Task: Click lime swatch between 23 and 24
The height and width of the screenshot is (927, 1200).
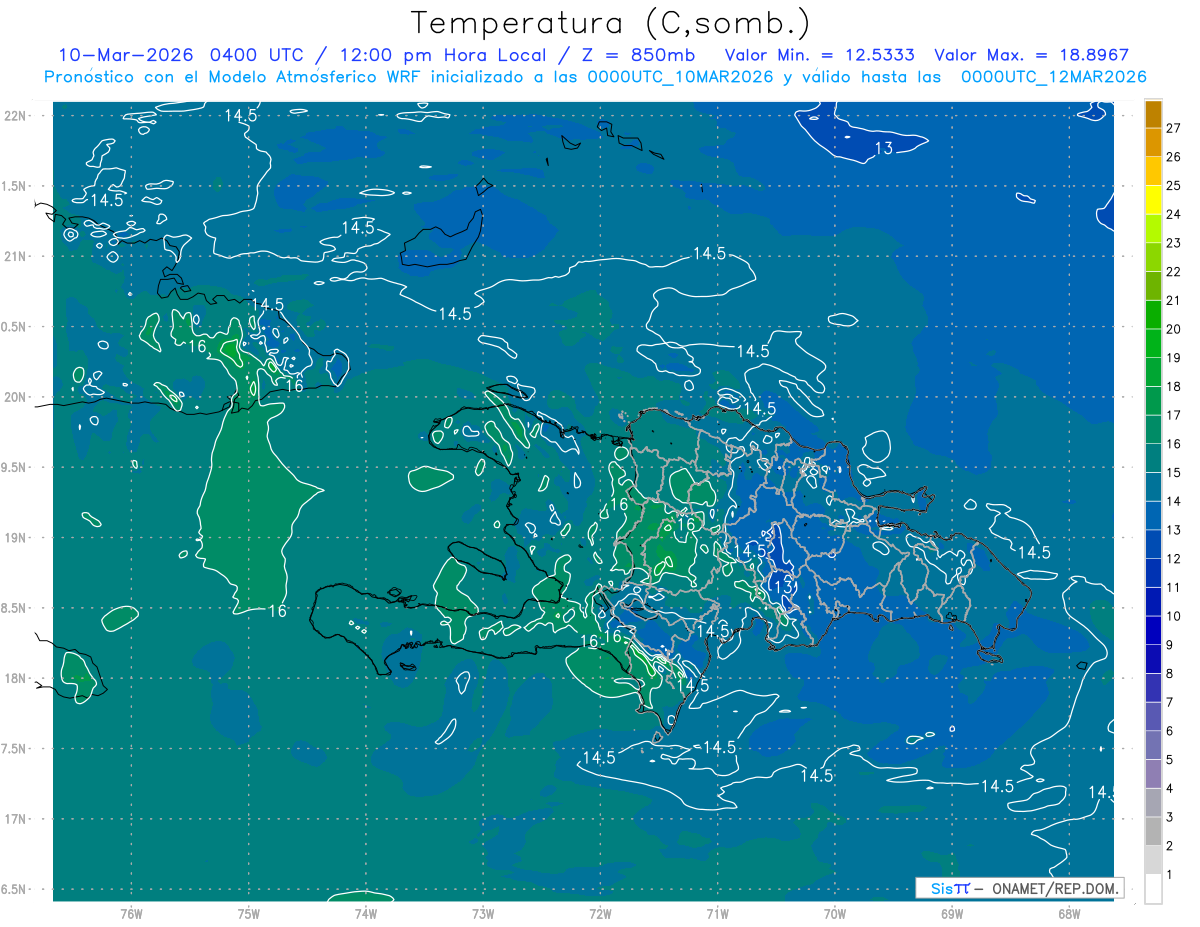Action: pos(1153,228)
